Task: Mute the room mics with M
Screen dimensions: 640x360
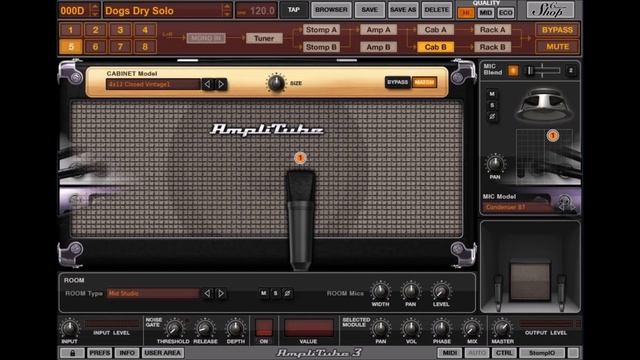Action: click(x=264, y=293)
